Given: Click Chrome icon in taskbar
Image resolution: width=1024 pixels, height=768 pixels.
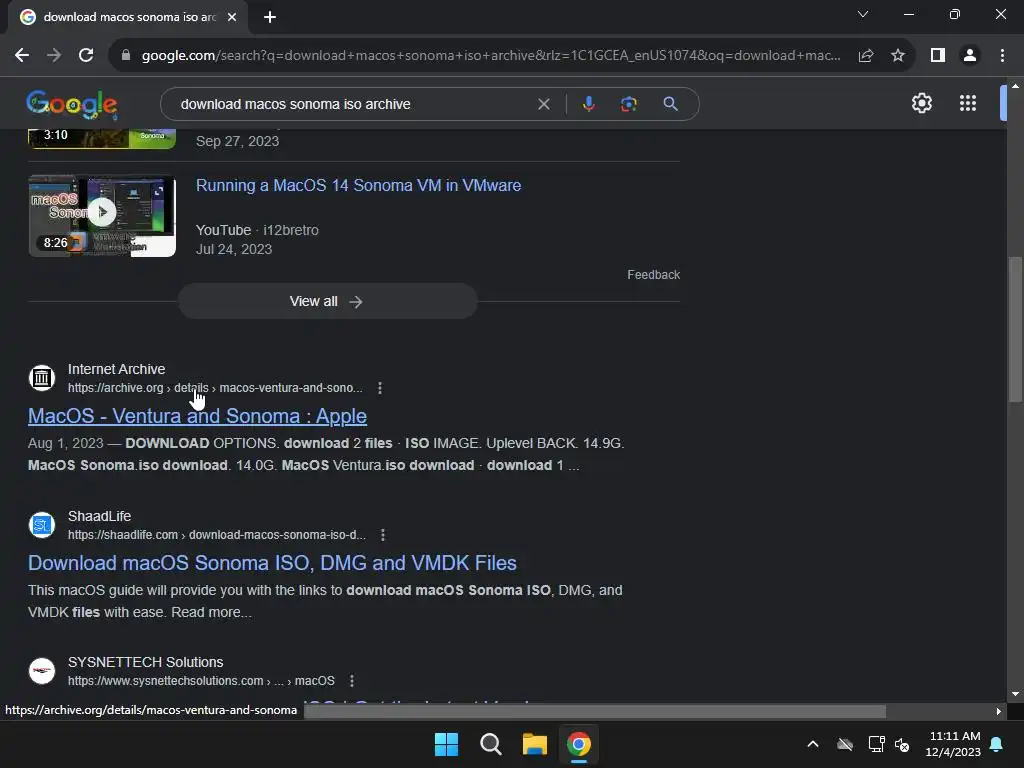Looking at the screenshot, I should tap(579, 744).
